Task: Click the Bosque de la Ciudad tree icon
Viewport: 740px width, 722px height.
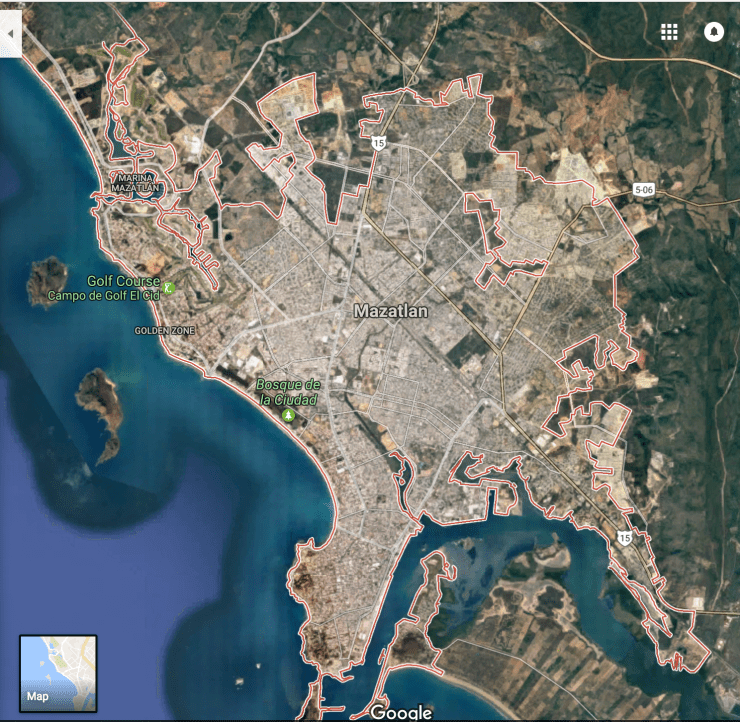Action: [x=288, y=414]
